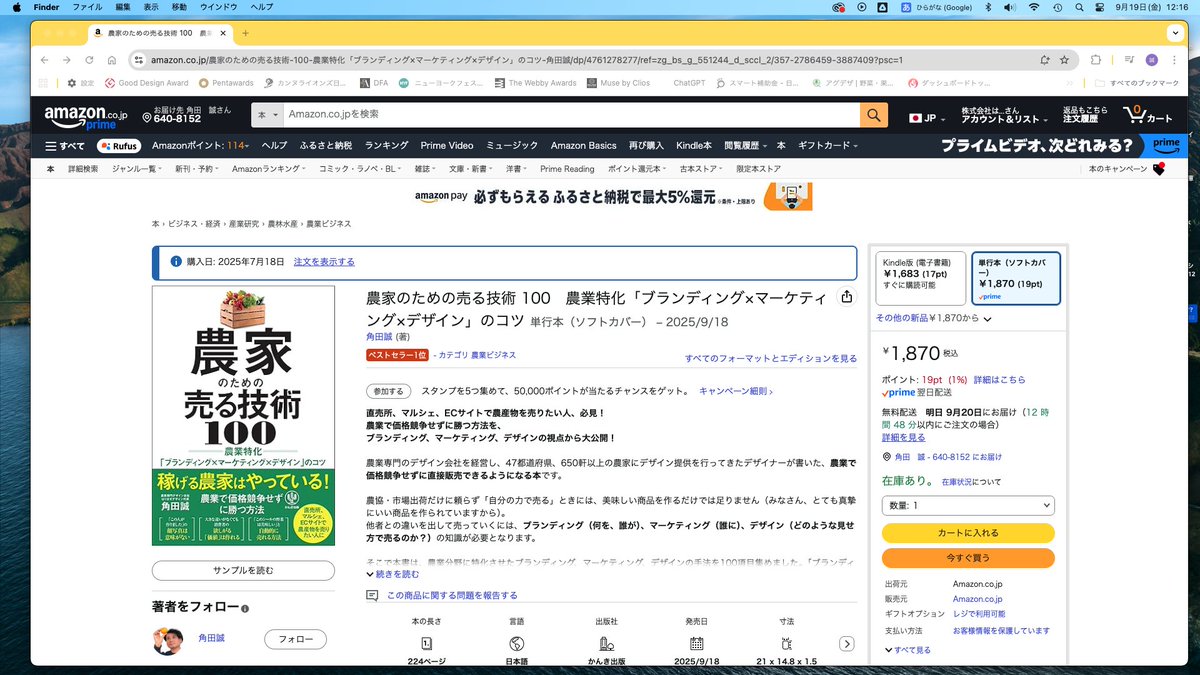Image resolution: width=1200 pixels, height=675 pixels.
Task: Open the media control icon in Chrome toolbar
Action: point(1127,60)
